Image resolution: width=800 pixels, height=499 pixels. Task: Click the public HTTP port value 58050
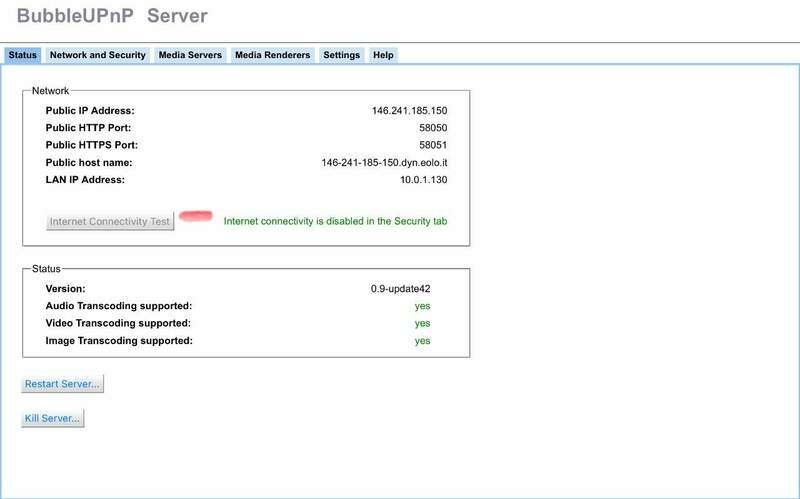(x=432, y=128)
